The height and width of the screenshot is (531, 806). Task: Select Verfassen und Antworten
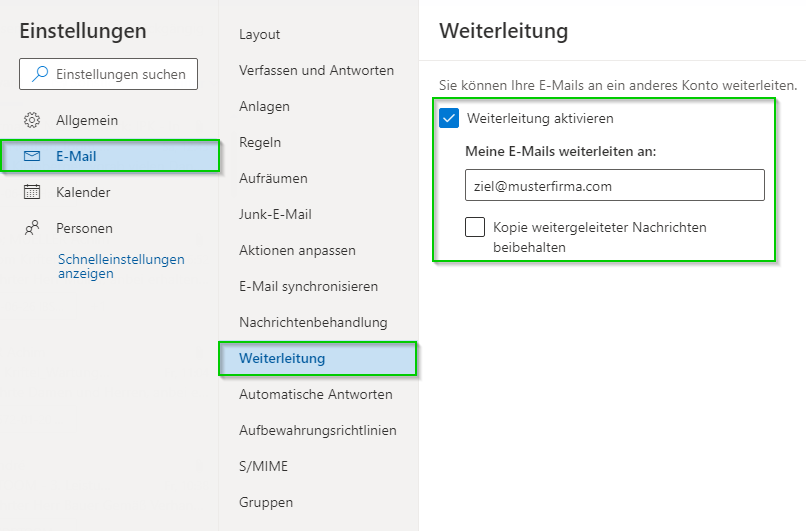316,70
